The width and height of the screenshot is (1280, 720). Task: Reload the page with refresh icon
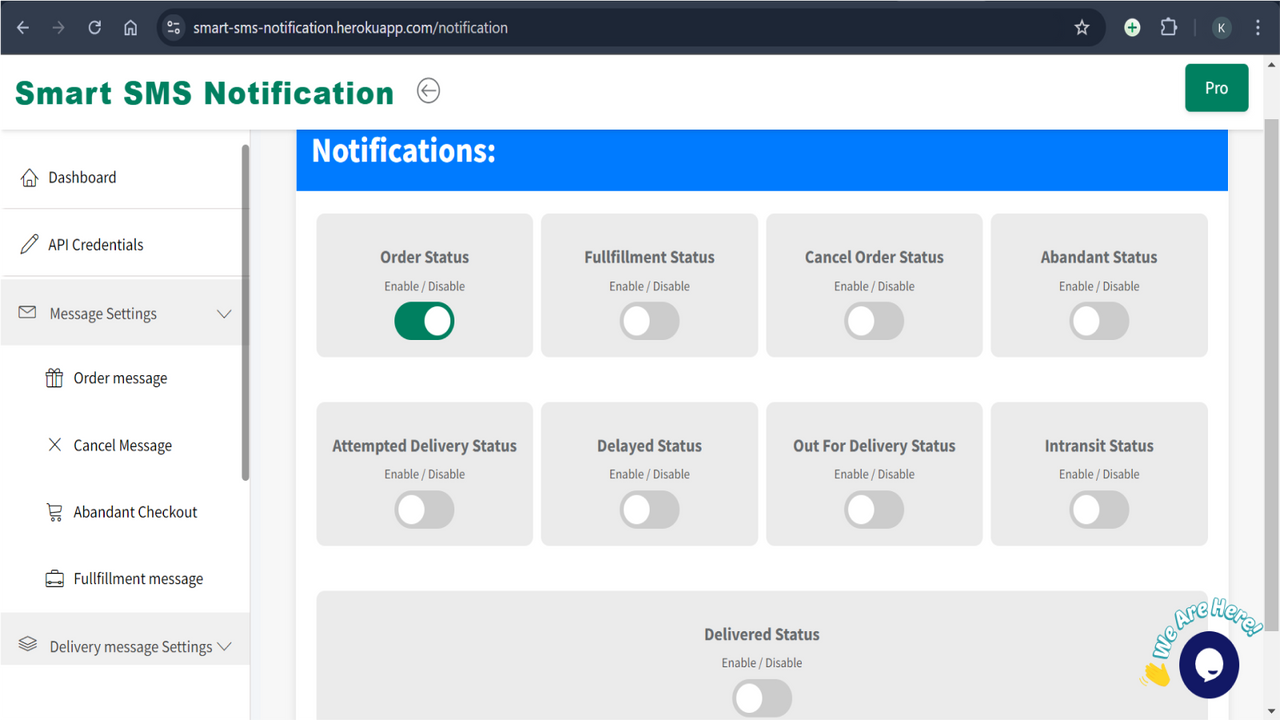(x=94, y=28)
